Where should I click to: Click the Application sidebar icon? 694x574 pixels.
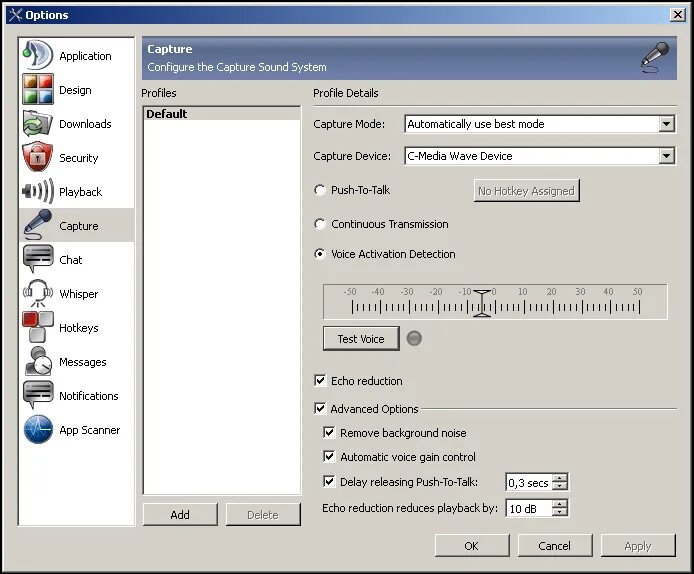pos(38,55)
